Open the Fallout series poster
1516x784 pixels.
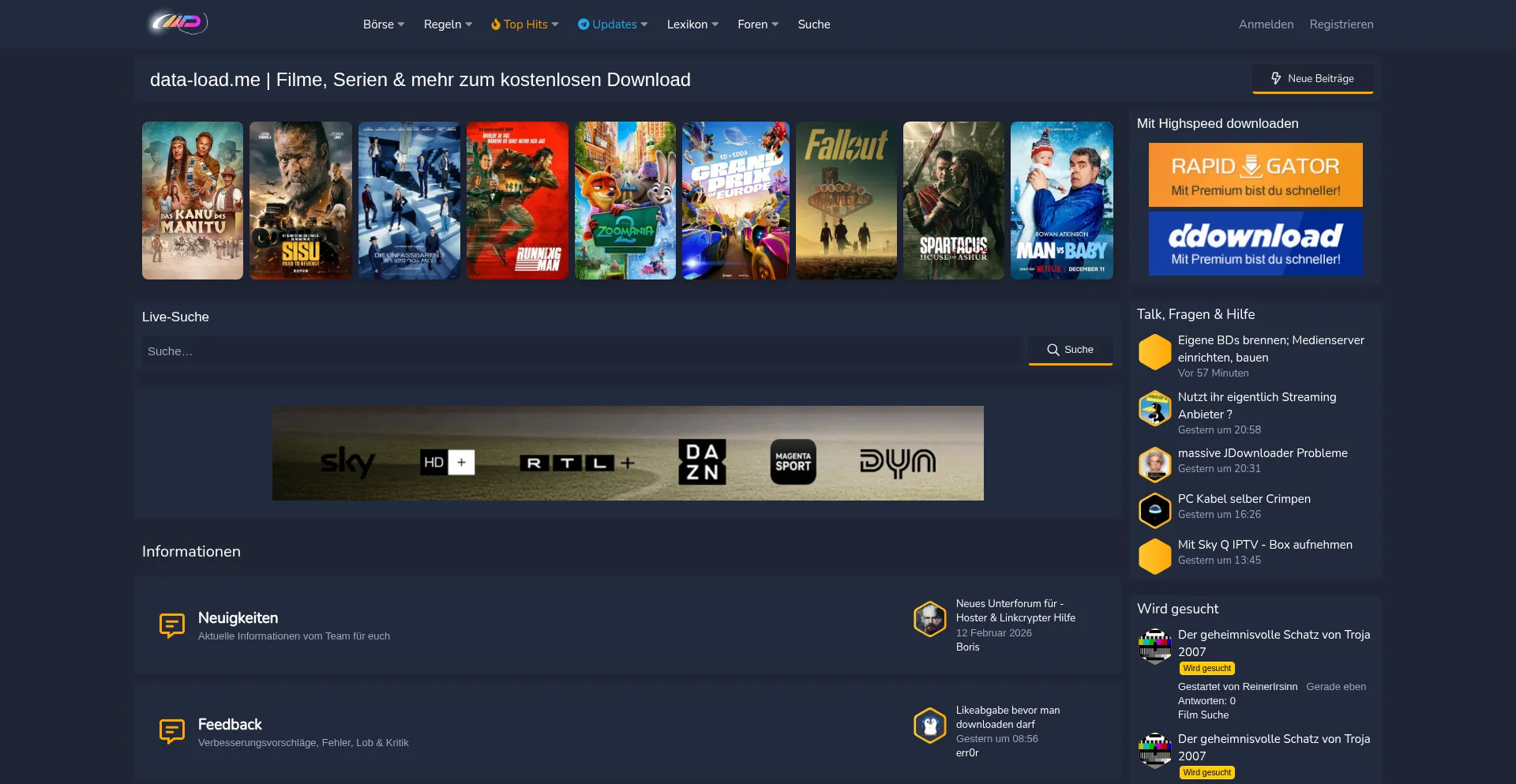[846, 201]
